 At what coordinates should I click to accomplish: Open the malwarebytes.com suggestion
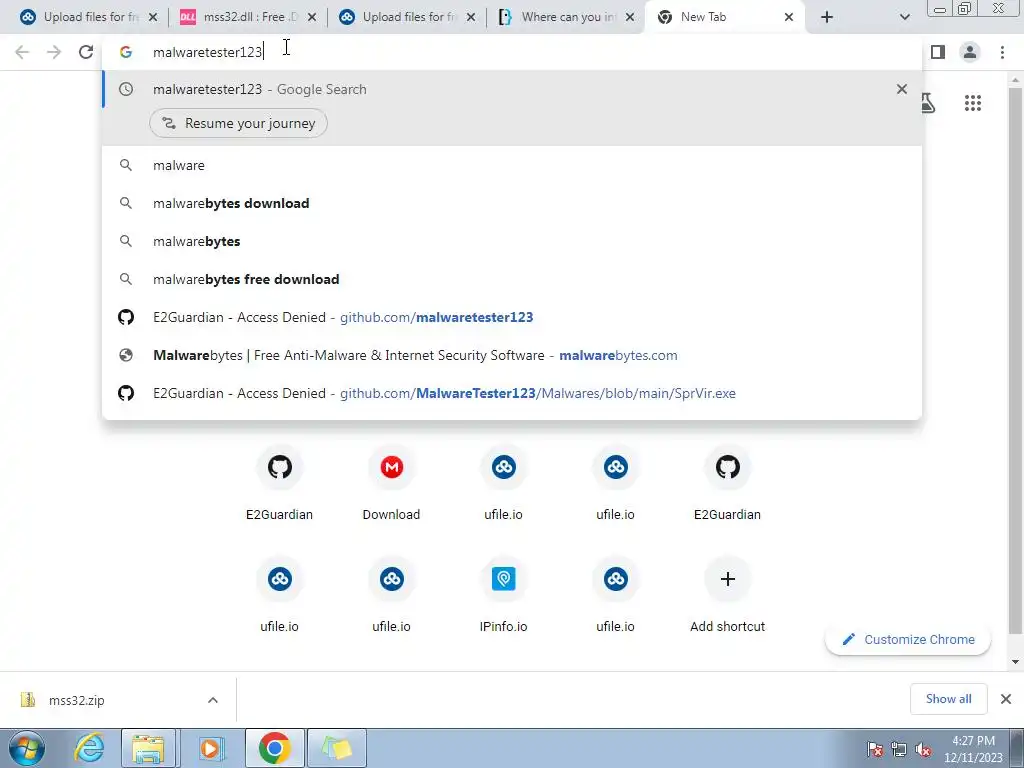[512, 355]
